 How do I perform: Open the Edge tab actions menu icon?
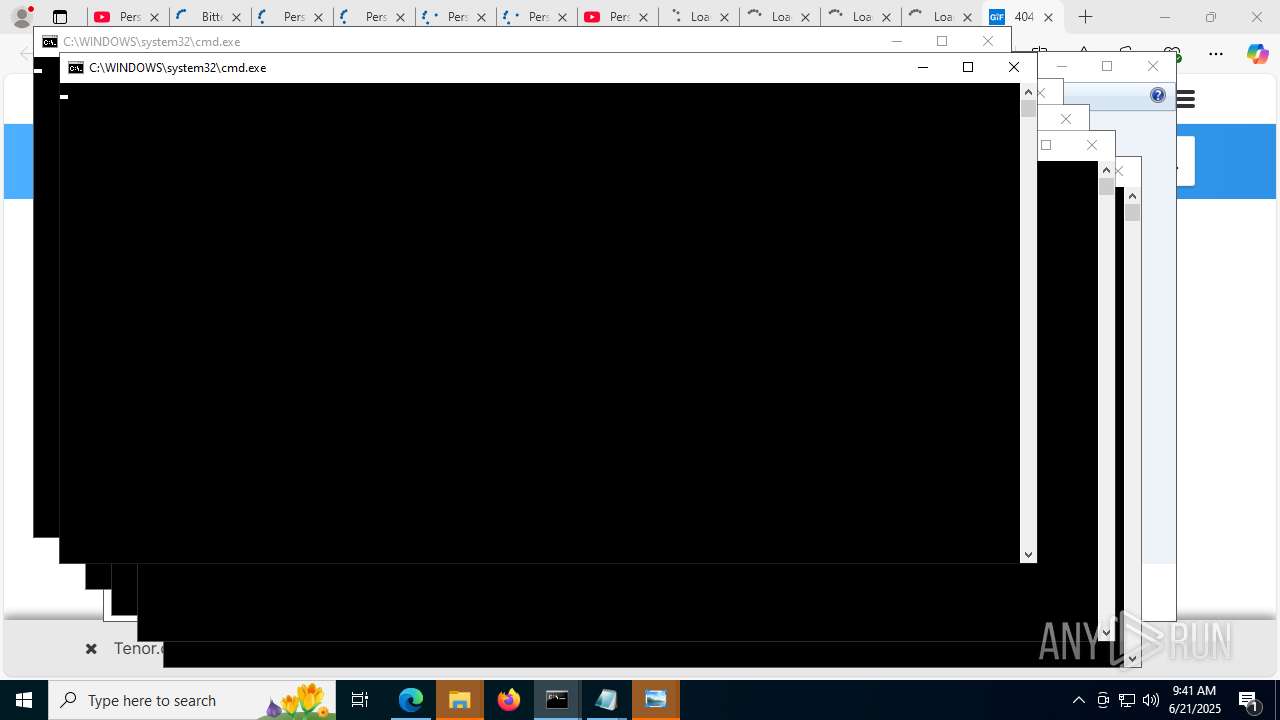(60, 17)
